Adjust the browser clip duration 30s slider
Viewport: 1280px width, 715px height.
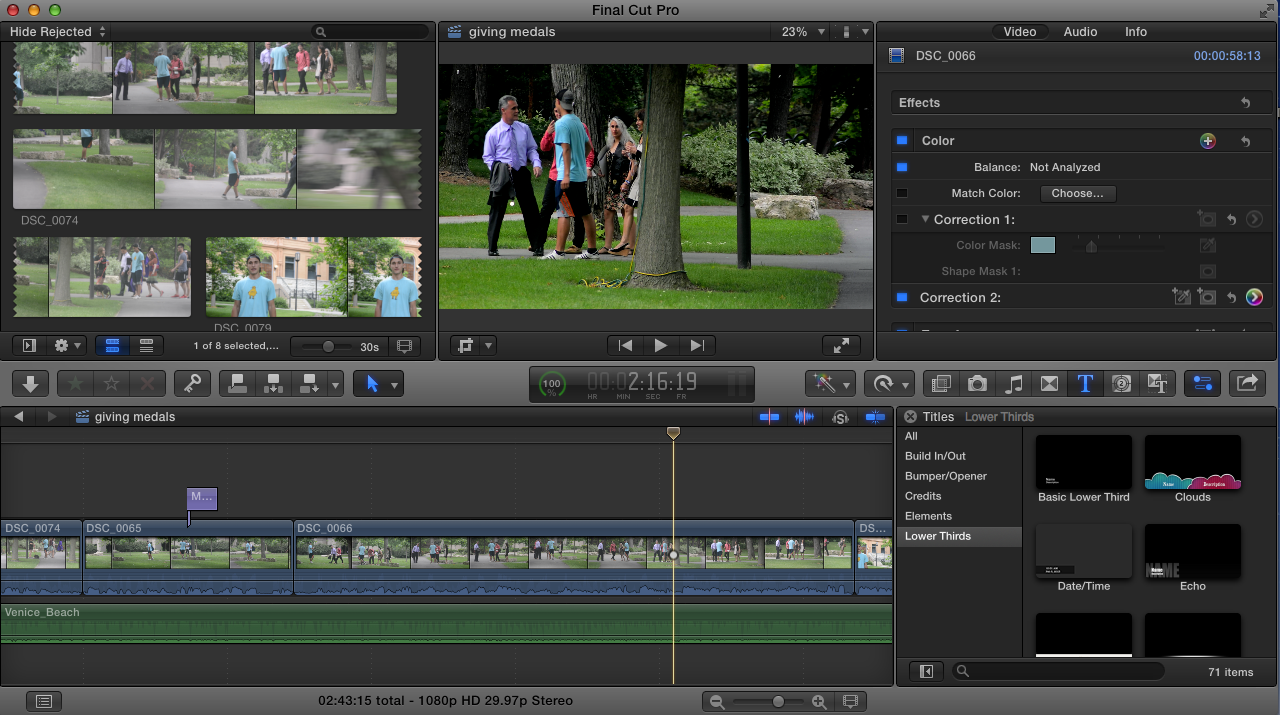(x=326, y=346)
